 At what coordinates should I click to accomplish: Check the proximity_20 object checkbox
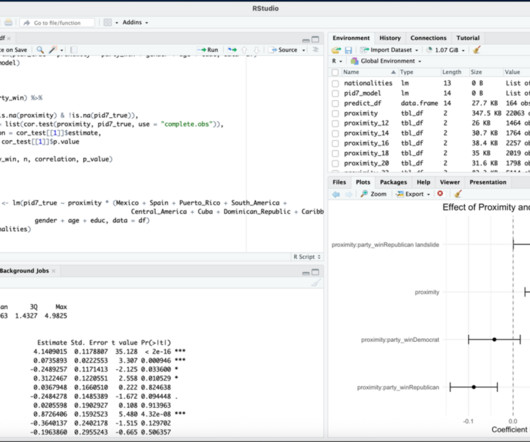(x=335, y=164)
